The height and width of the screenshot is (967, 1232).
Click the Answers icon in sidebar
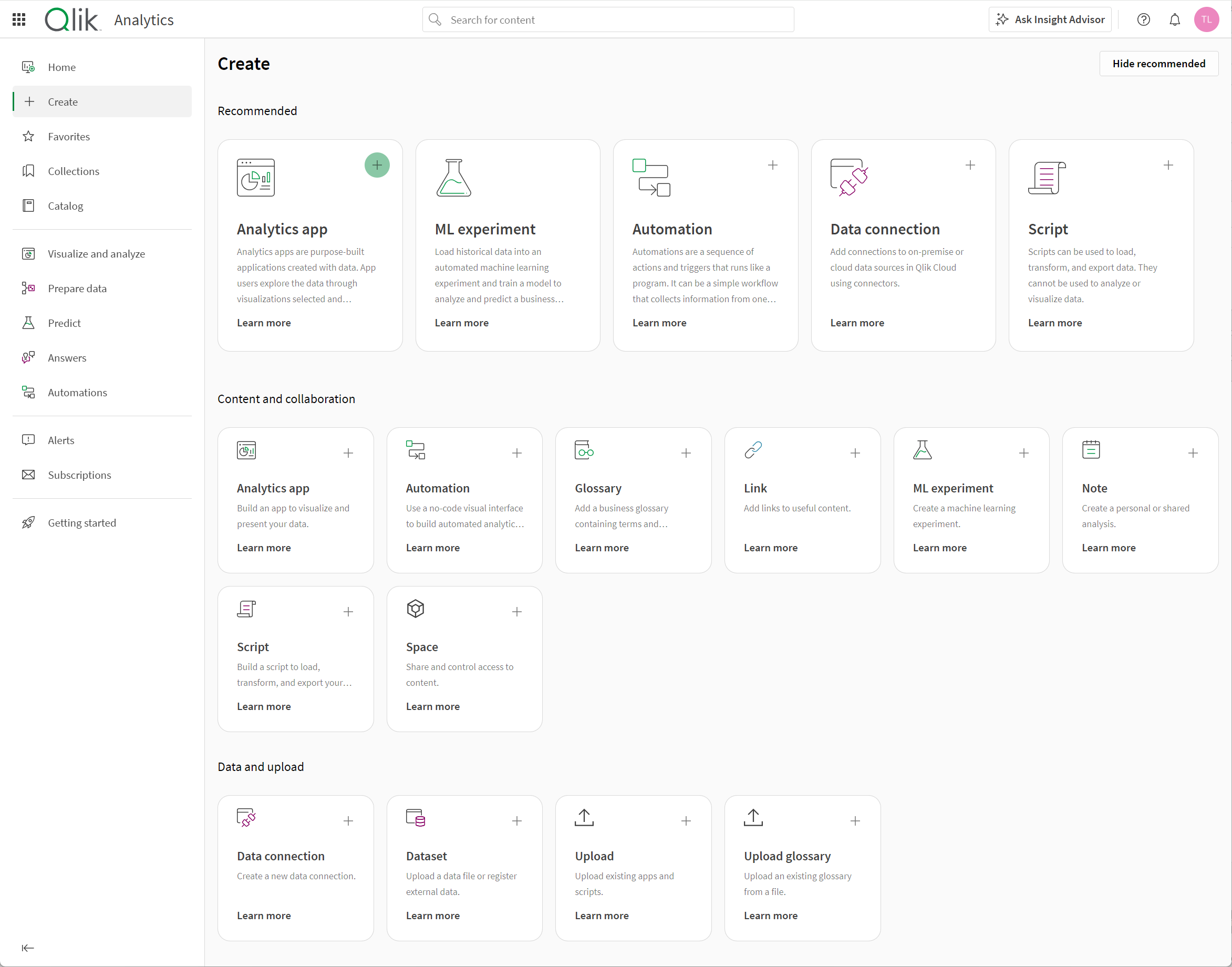(29, 357)
